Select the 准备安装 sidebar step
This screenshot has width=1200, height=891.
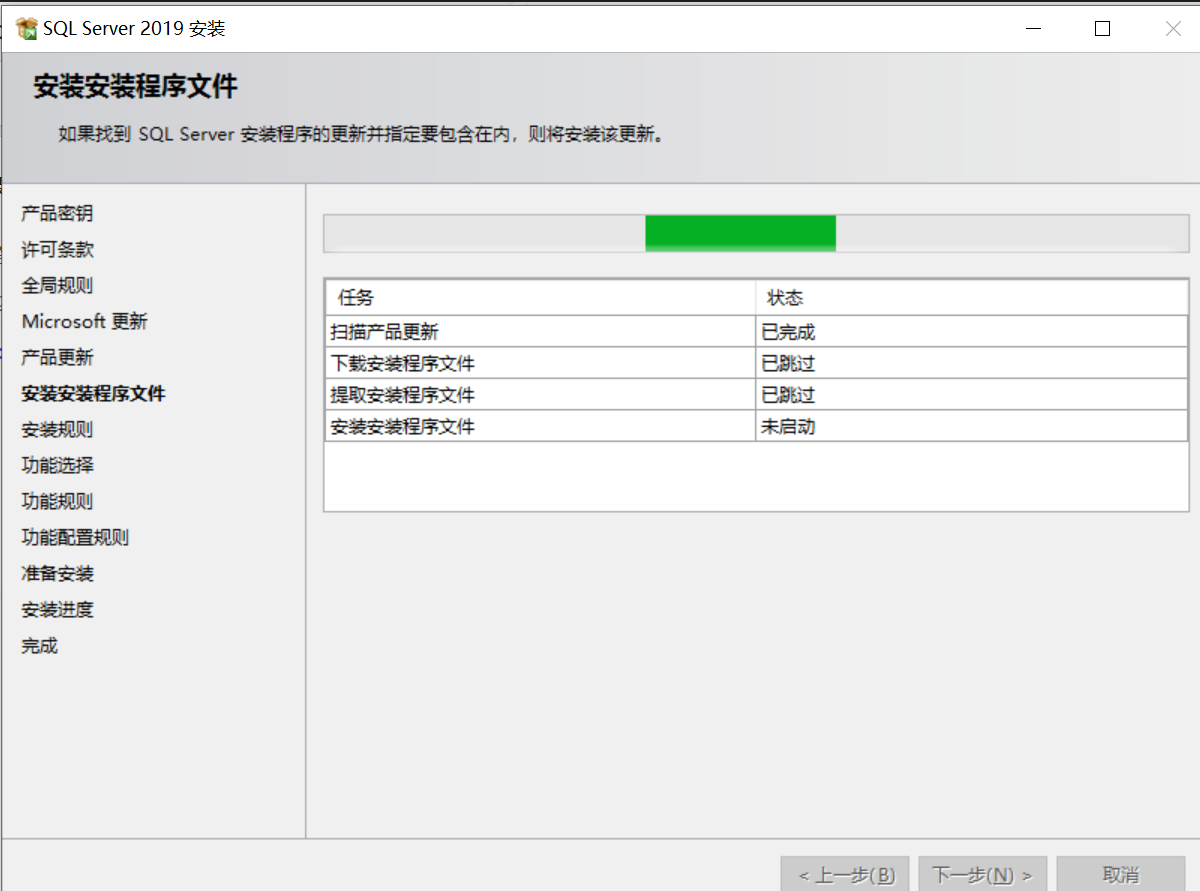[x=57, y=574]
